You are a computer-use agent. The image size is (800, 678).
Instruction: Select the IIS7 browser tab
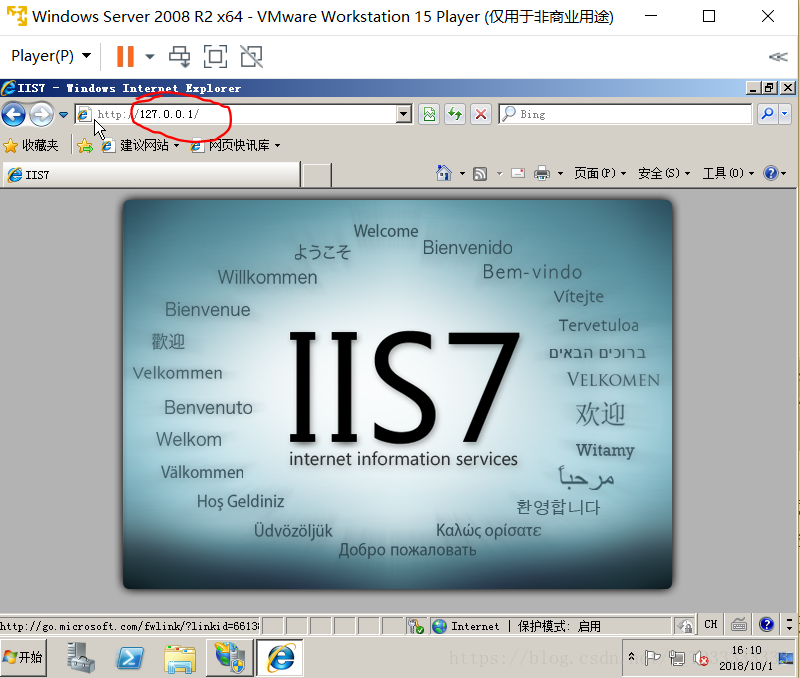coord(152,175)
